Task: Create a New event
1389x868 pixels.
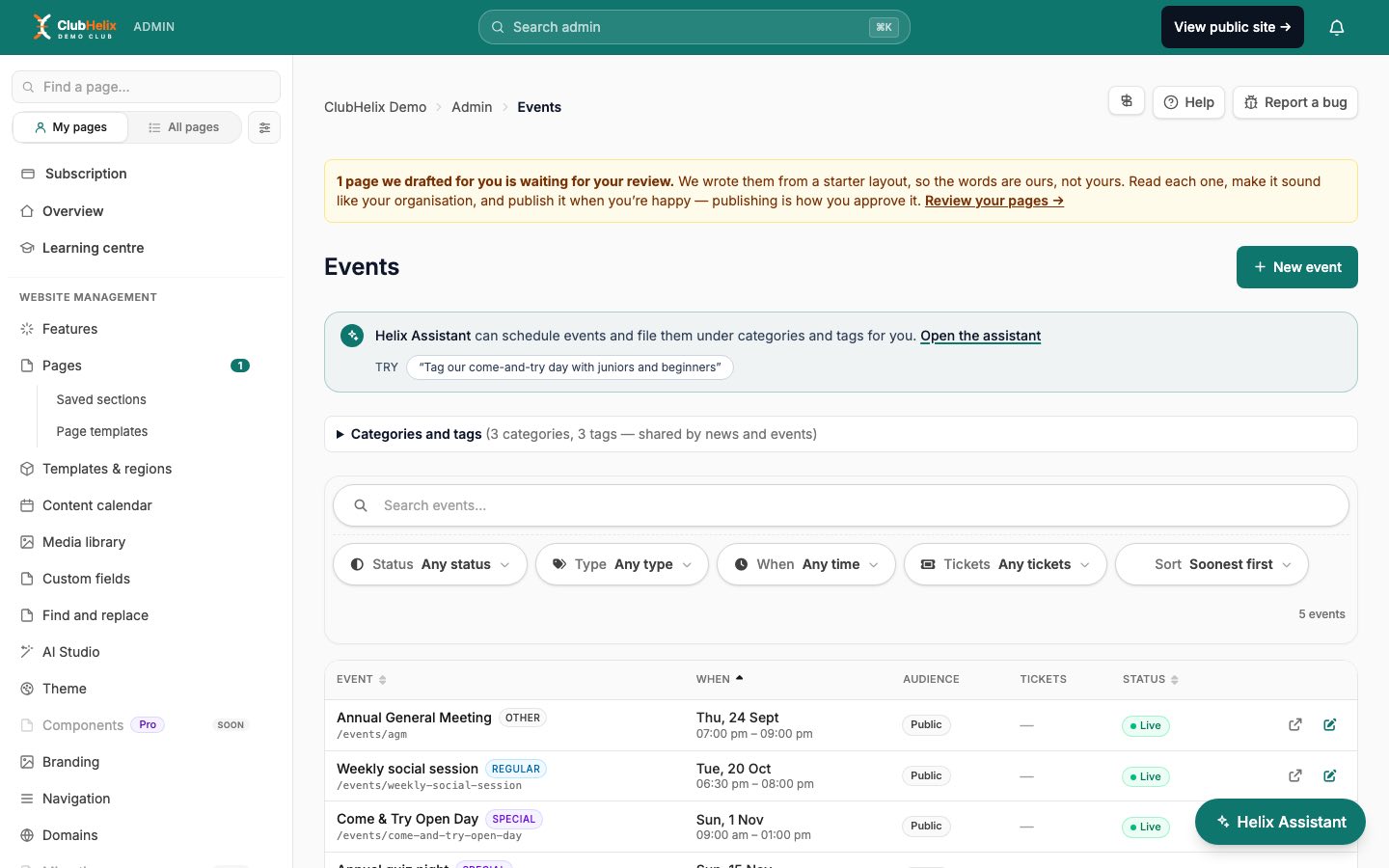Action: 1297,267
